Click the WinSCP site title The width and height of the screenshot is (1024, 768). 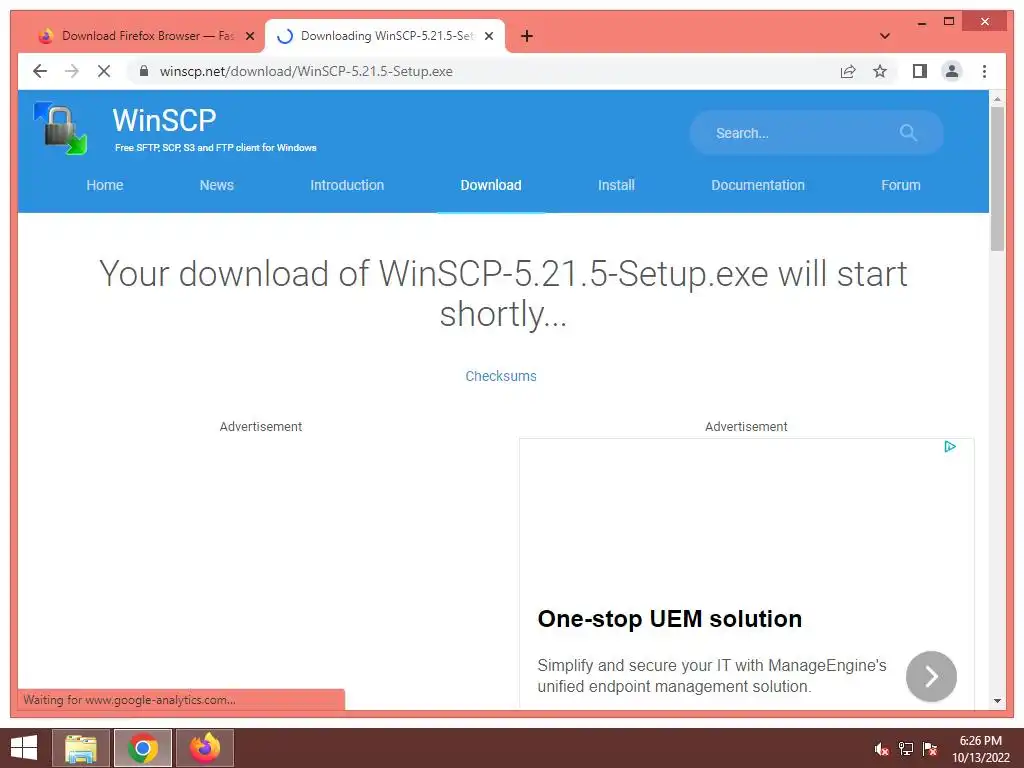tap(164, 120)
